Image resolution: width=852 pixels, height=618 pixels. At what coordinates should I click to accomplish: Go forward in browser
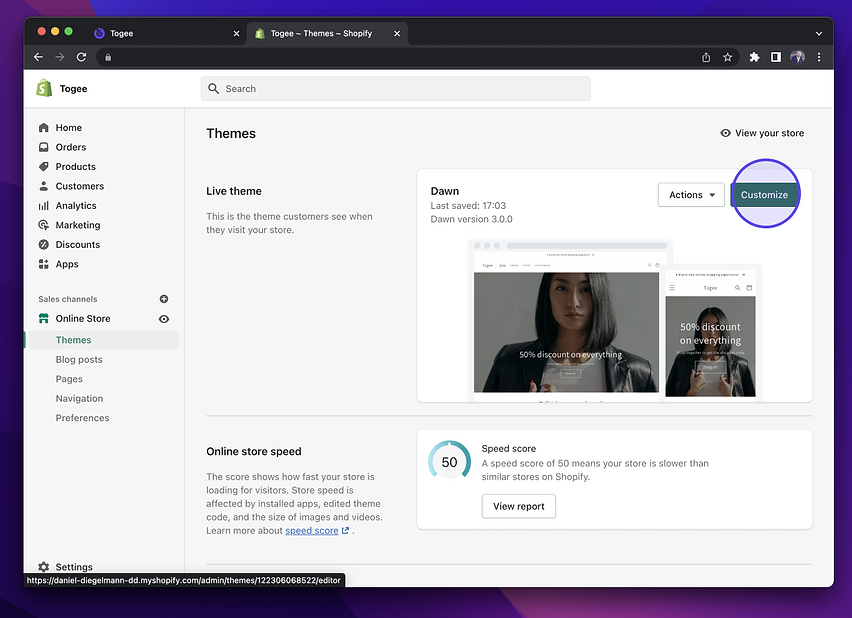coord(60,57)
